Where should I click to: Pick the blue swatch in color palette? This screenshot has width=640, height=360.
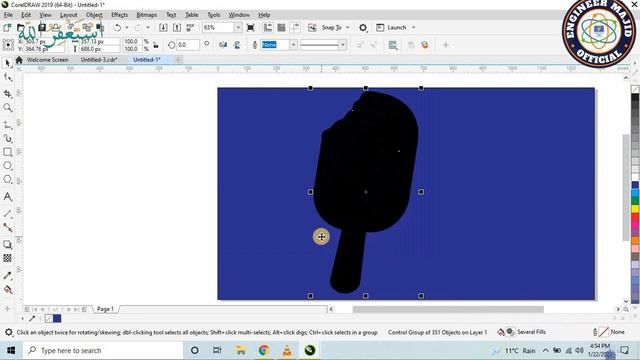pos(635,185)
